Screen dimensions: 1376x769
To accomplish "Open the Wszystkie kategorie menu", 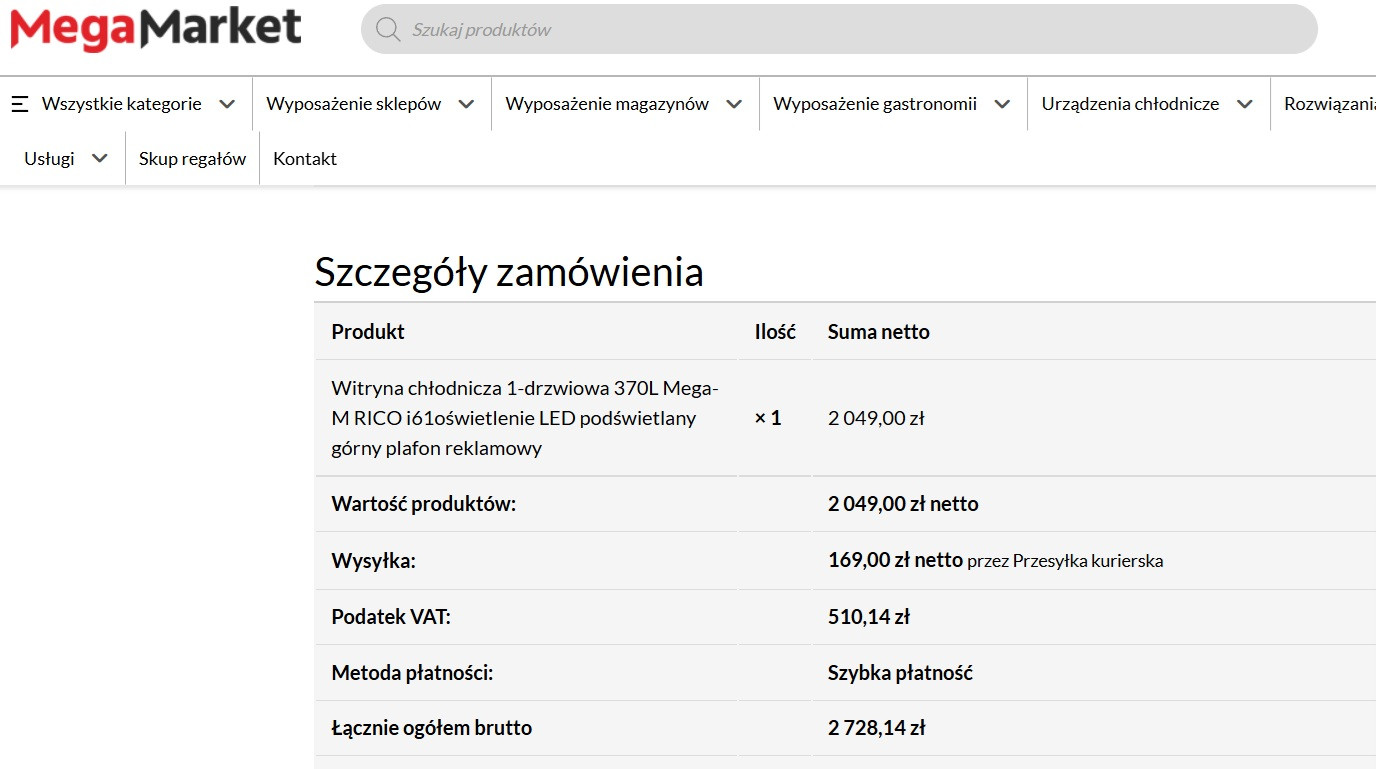I will pyautogui.click(x=122, y=104).
